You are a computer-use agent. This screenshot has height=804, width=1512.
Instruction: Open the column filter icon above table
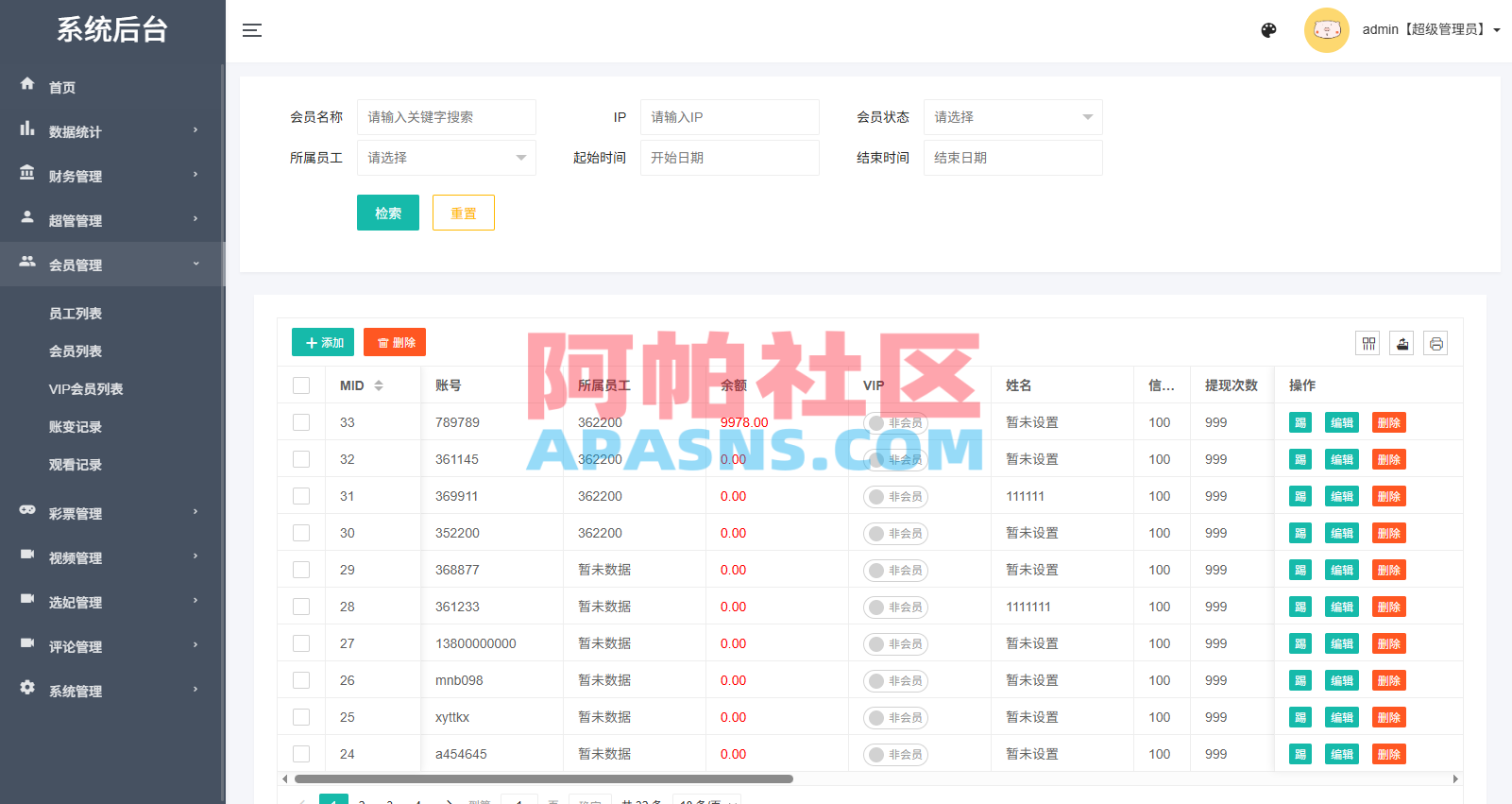[x=1368, y=344]
